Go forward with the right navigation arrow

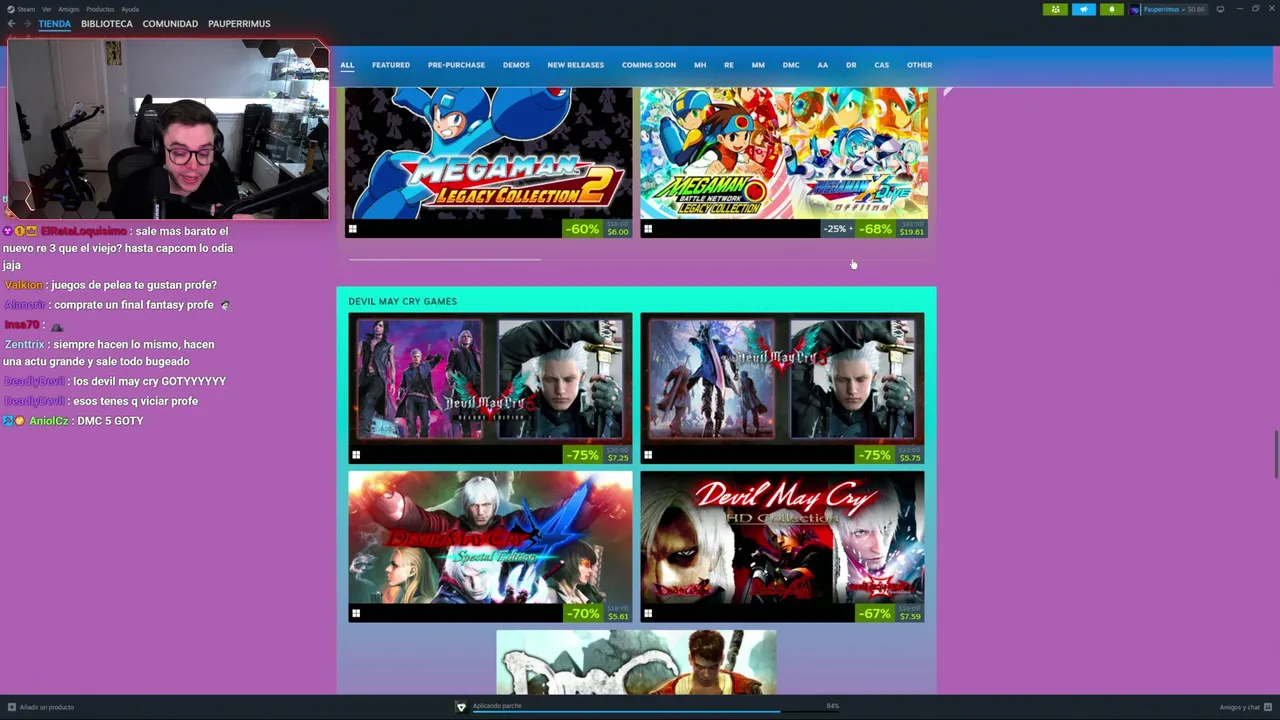click(x=27, y=24)
